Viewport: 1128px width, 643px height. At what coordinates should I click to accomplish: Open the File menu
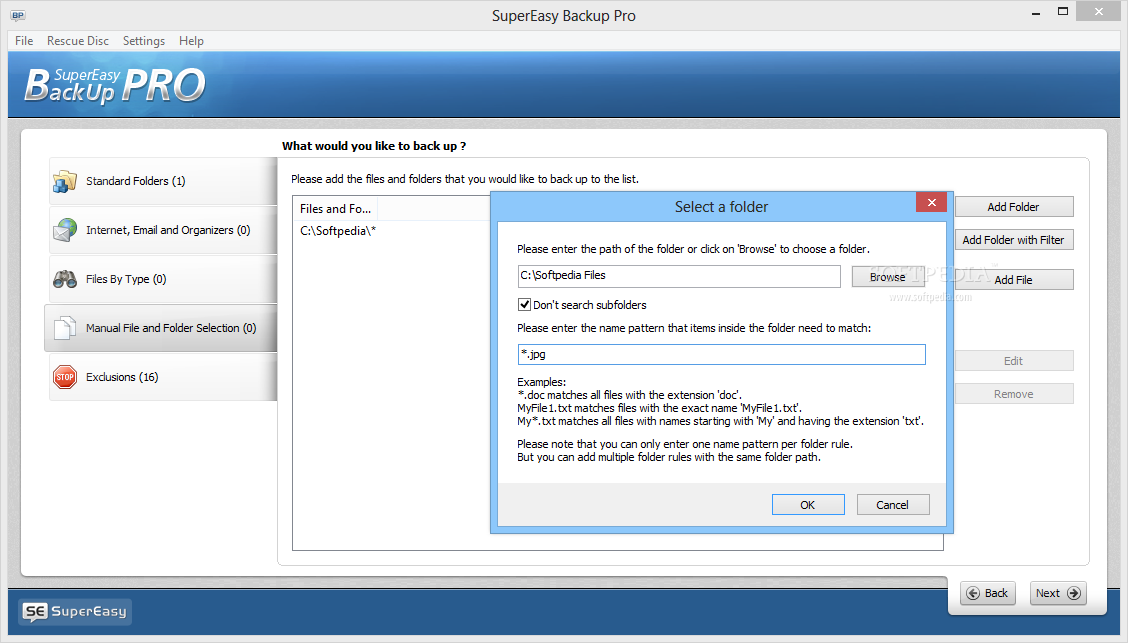coord(24,41)
